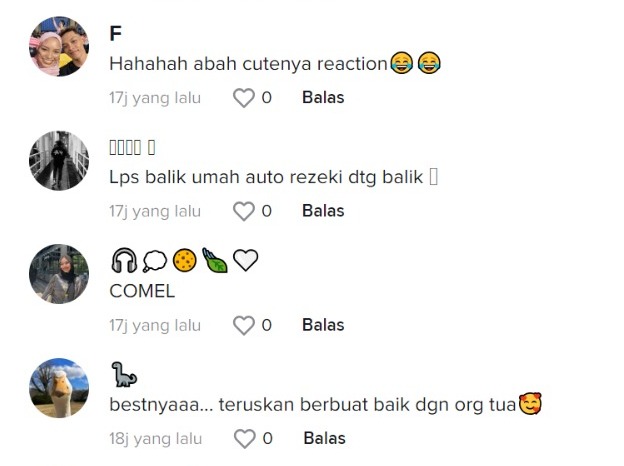Click the like count beside user F's heart
This screenshot has width=624, height=466.
[267, 98]
